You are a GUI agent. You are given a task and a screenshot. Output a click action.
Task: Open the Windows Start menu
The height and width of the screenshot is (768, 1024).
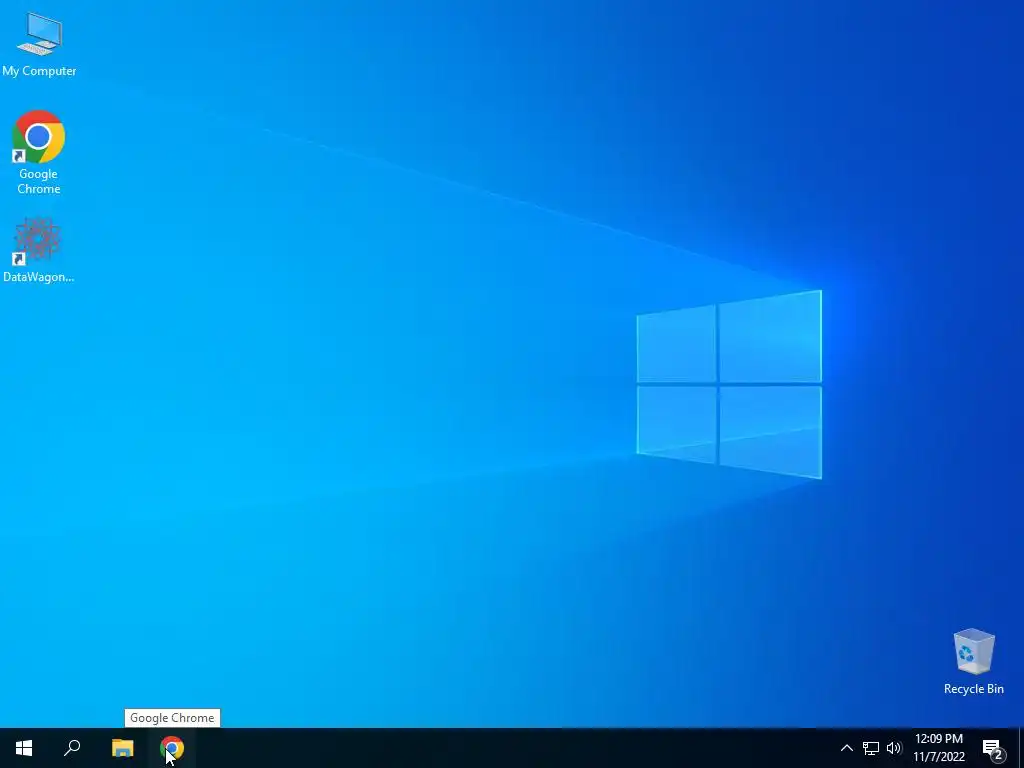24,748
